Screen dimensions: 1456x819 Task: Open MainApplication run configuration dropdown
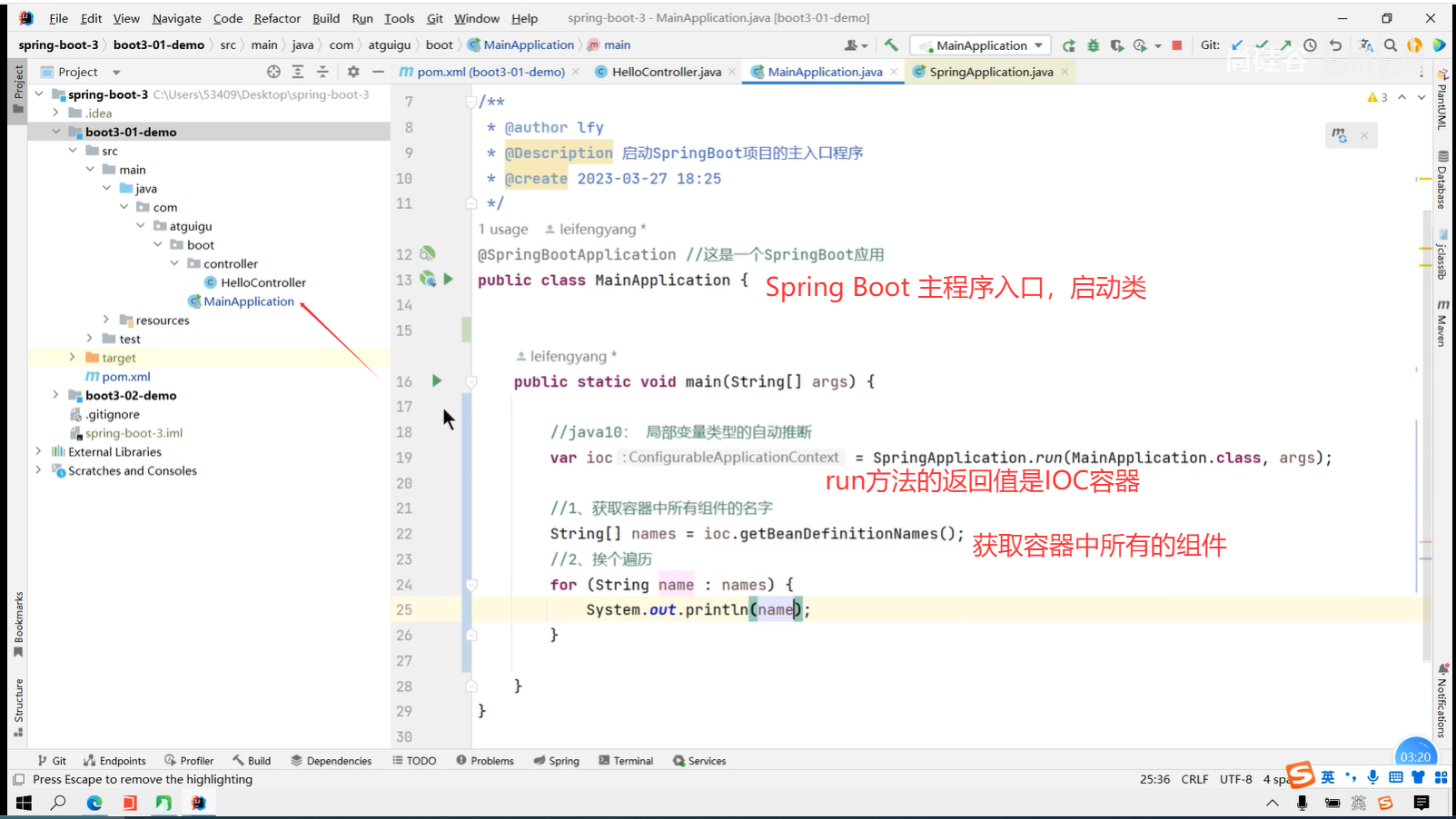pos(981,45)
